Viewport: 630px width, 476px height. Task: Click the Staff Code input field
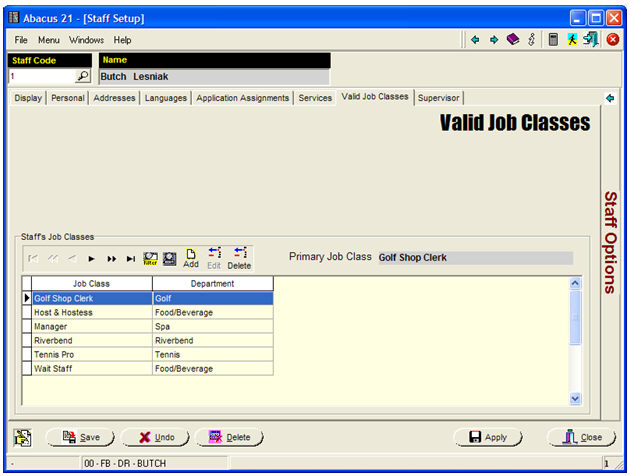[x=40, y=76]
